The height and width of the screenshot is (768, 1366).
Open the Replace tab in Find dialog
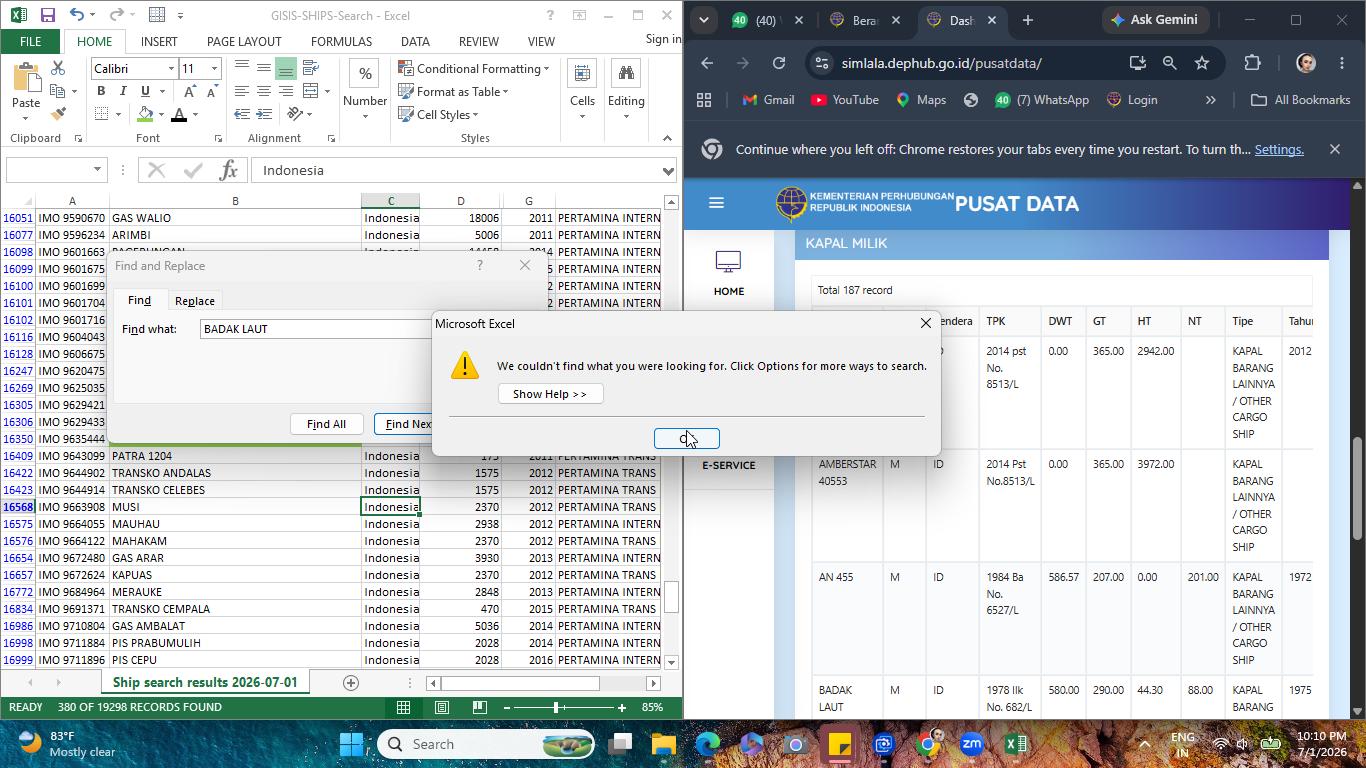click(194, 300)
